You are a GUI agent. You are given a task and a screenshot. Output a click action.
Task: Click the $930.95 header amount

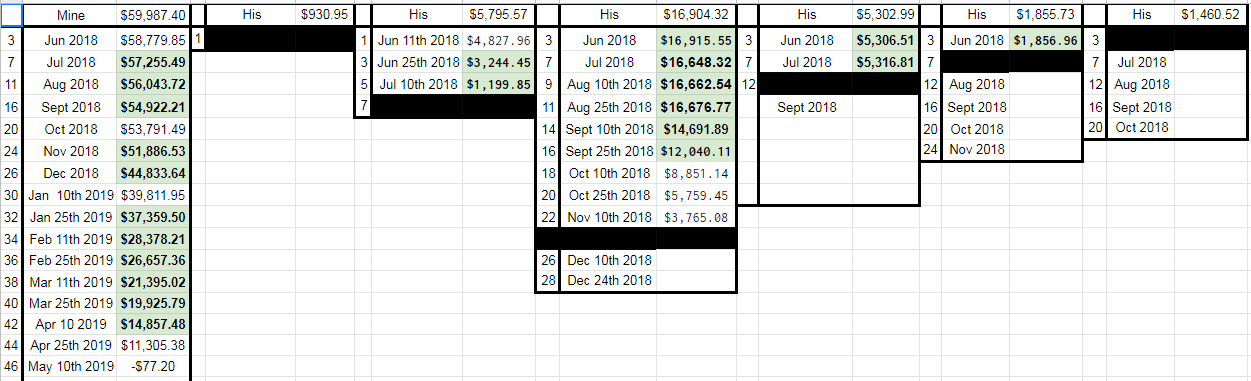(325, 15)
